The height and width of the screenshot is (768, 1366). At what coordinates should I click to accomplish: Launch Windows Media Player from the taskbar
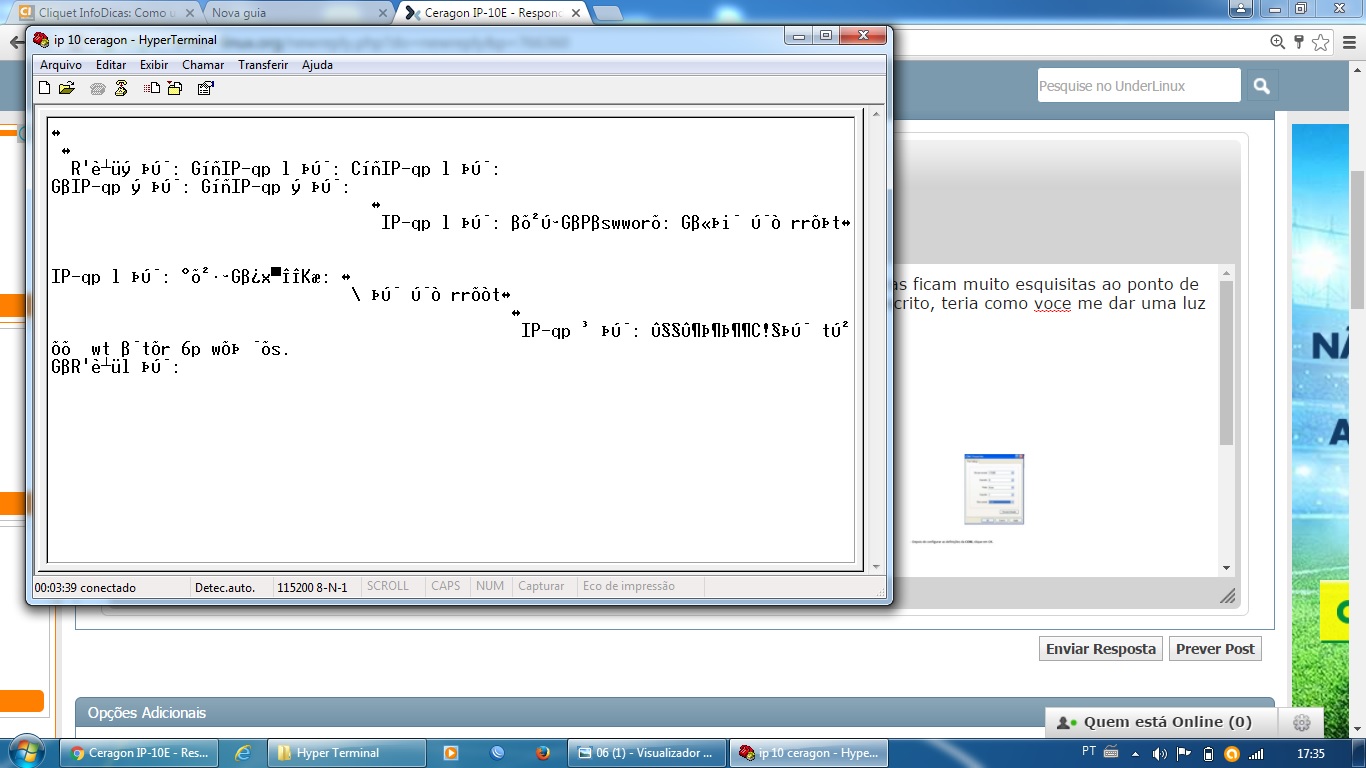(x=451, y=753)
